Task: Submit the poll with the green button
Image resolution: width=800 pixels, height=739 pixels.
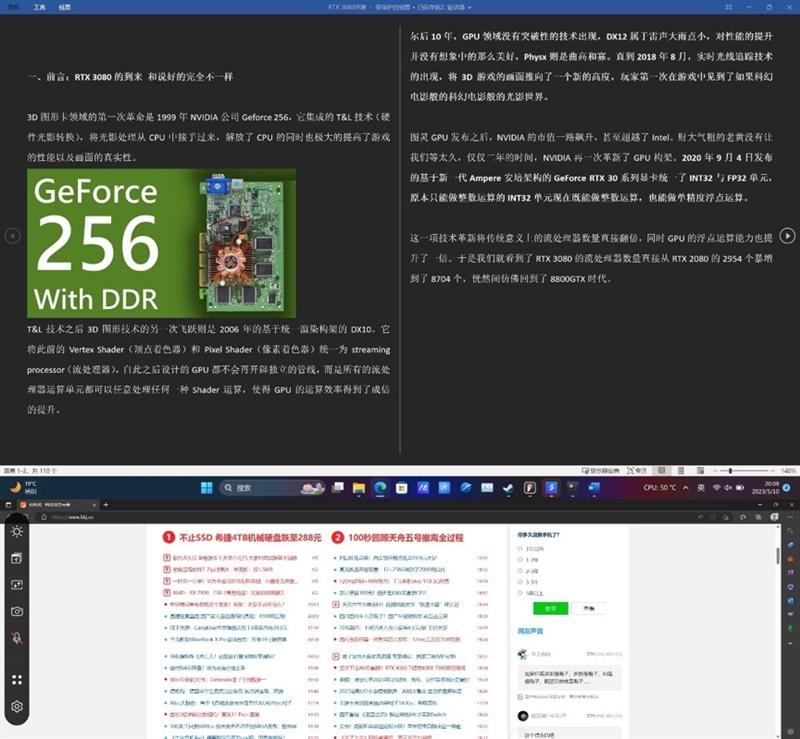Action: coord(550,608)
